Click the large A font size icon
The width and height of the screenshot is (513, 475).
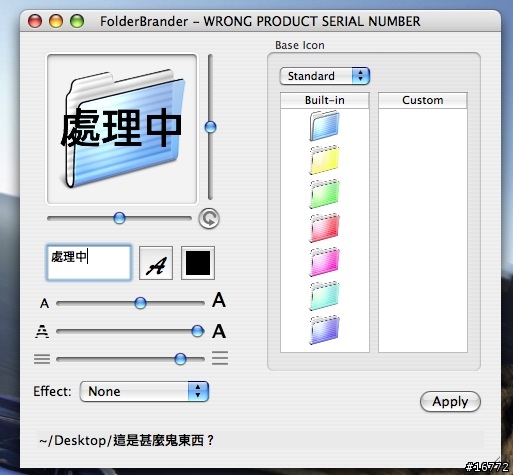click(x=219, y=300)
